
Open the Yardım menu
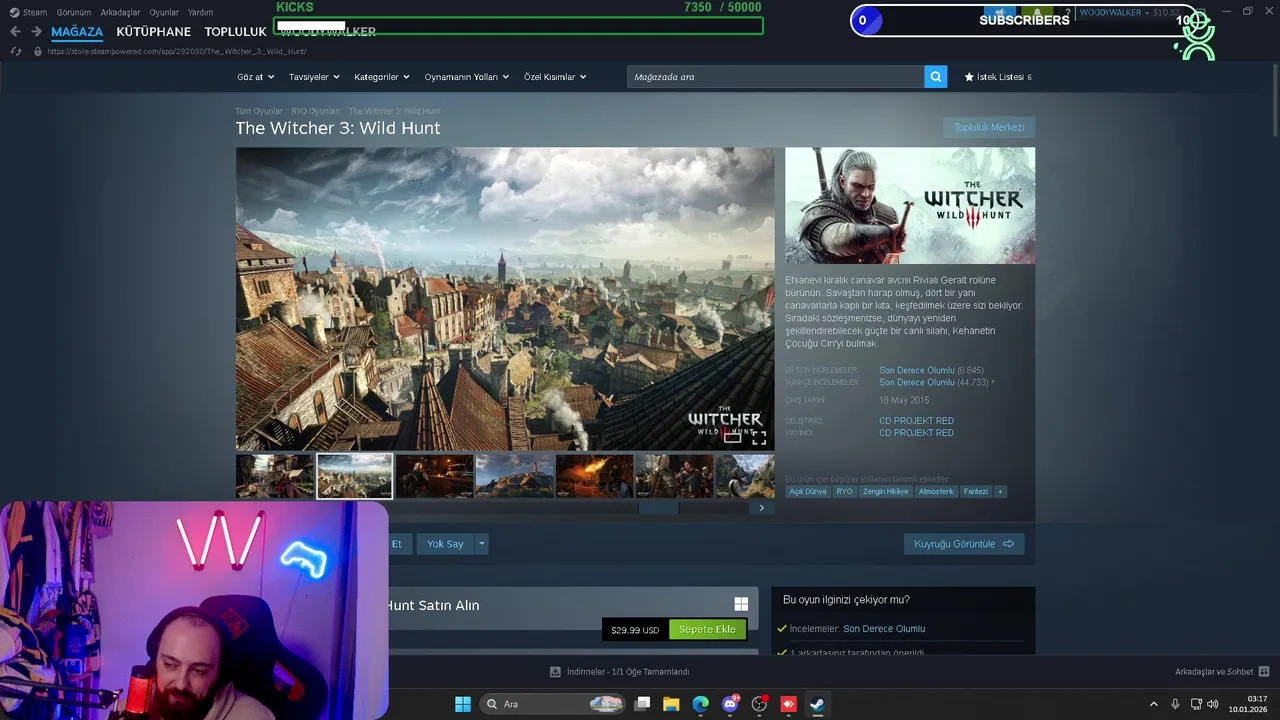[200, 12]
